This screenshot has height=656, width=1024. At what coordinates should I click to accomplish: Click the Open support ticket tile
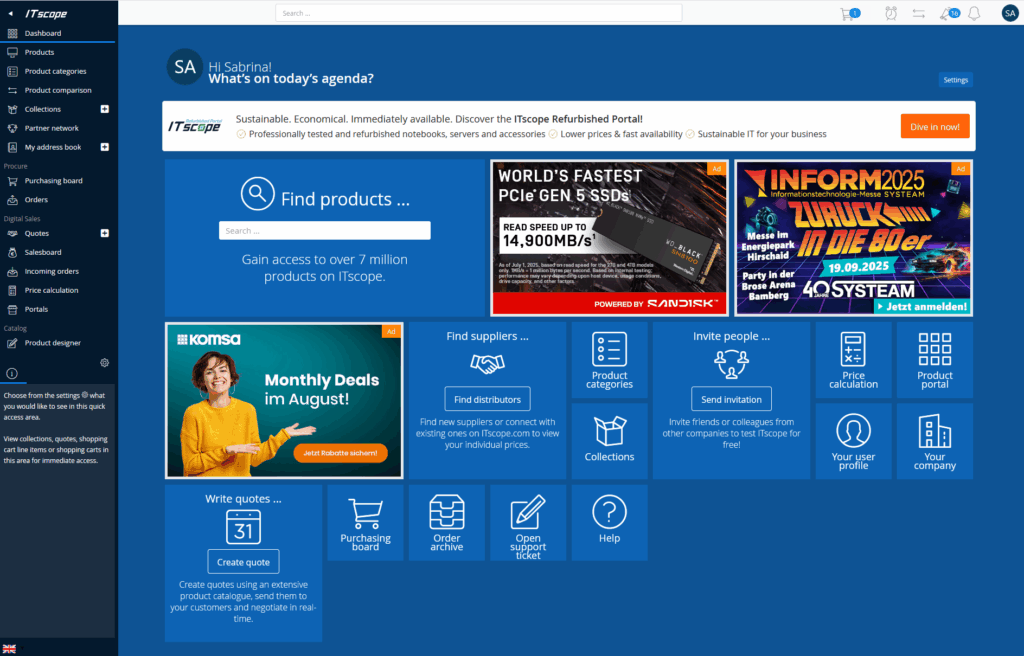[x=527, y=522]
